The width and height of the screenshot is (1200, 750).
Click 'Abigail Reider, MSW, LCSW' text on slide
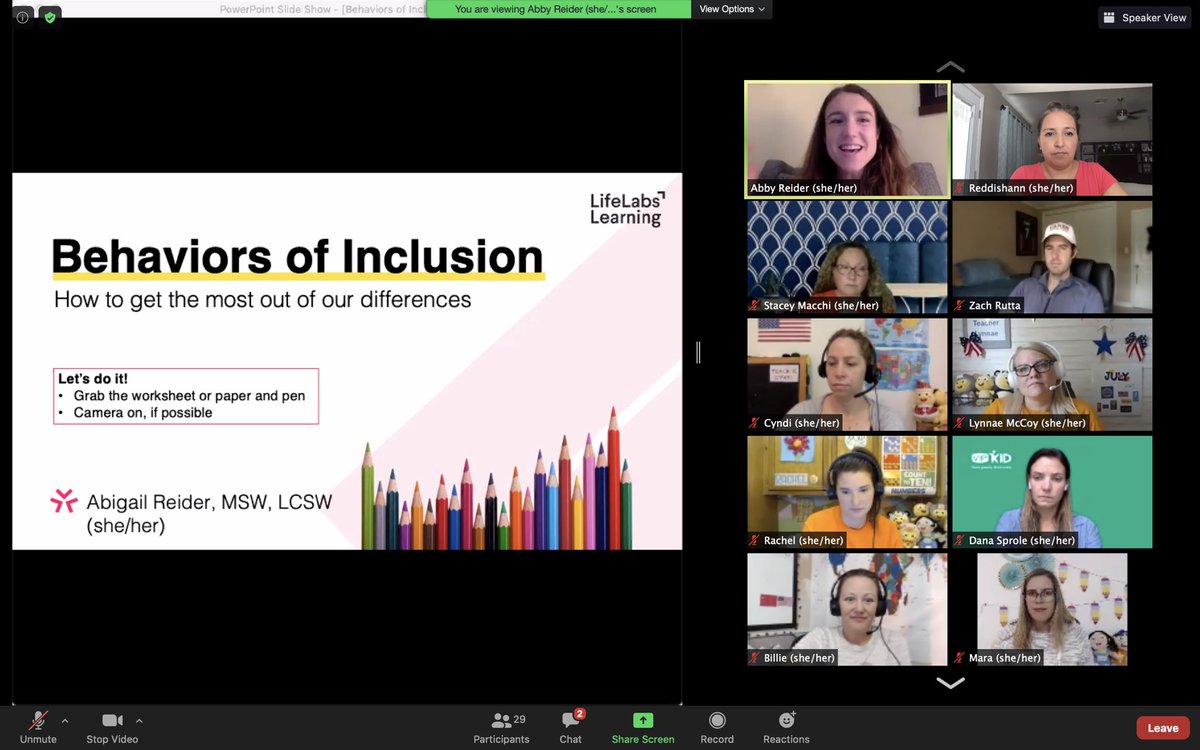click(209, 501)
